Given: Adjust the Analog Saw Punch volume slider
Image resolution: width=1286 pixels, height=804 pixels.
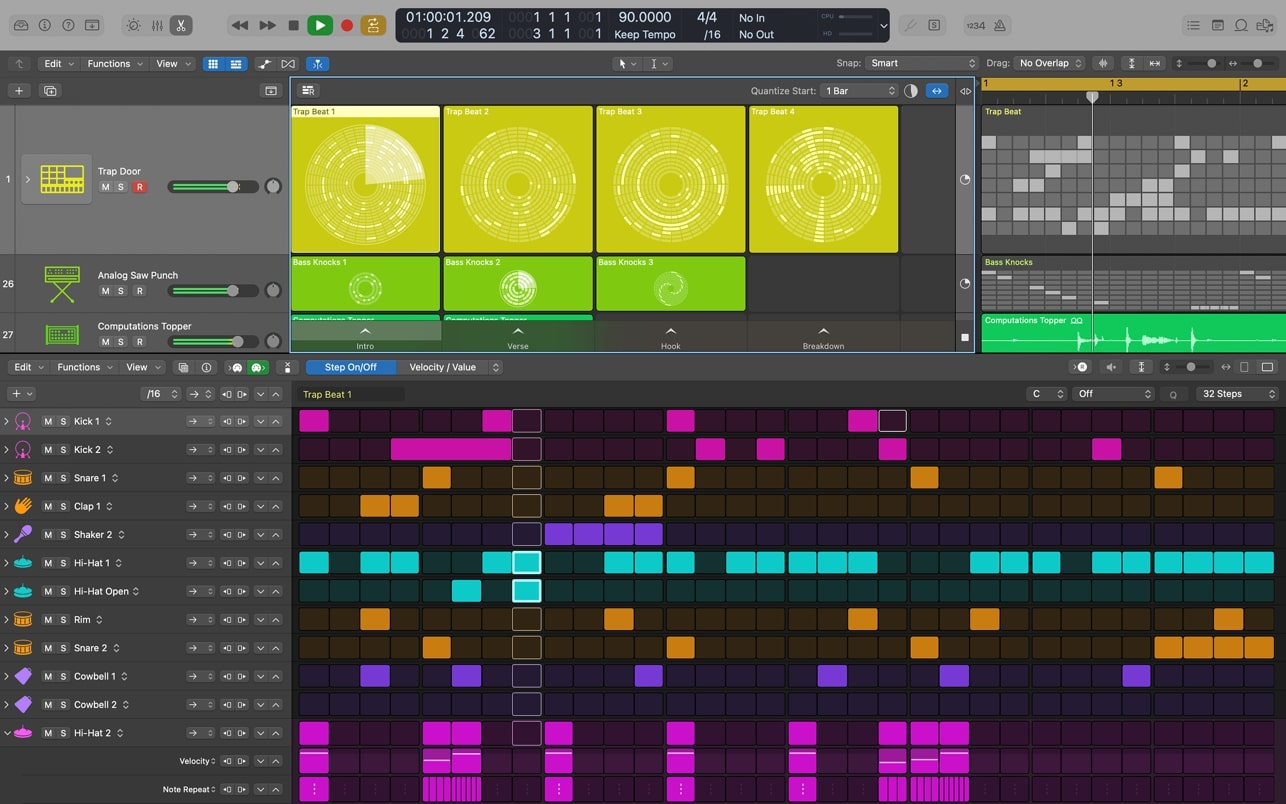Looking at the screenshot, I should (x=233, y=291).
